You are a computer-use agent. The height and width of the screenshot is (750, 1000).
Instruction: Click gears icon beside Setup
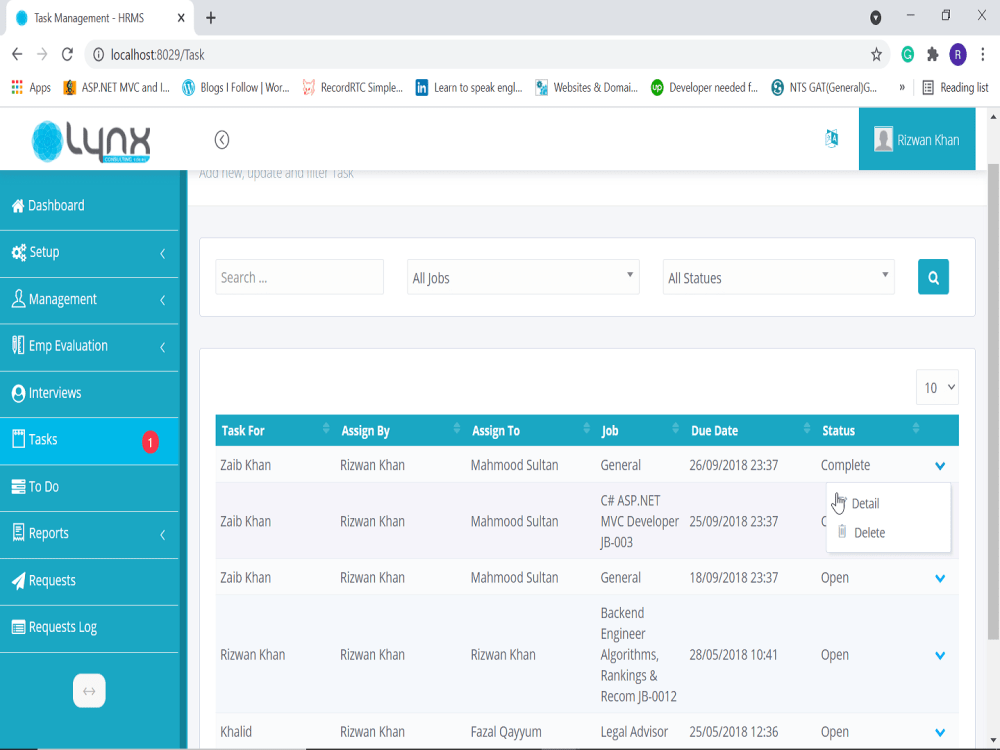18,253
